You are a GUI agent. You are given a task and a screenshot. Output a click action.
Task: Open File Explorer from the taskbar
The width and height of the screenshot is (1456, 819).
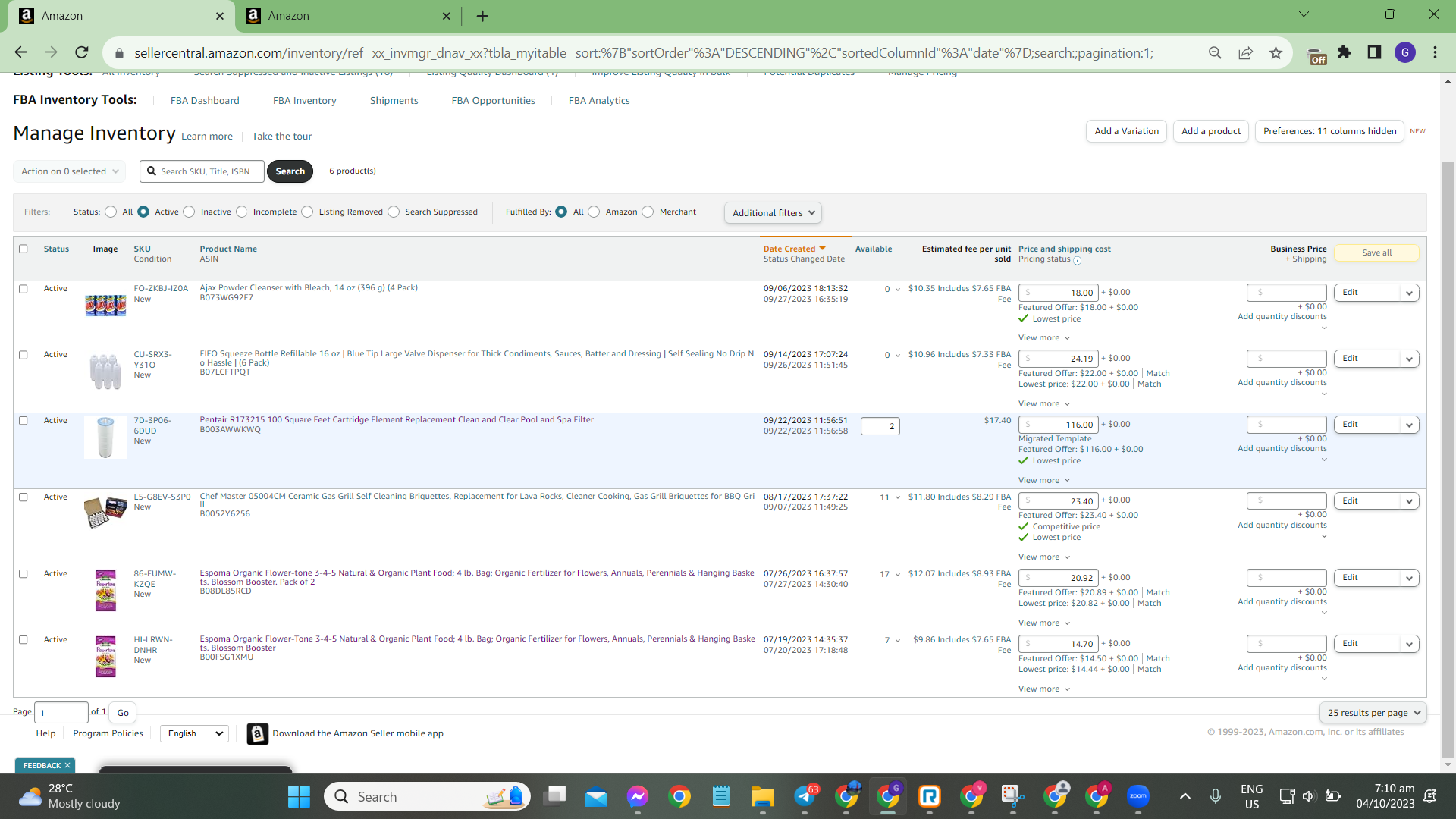(762, 796)
